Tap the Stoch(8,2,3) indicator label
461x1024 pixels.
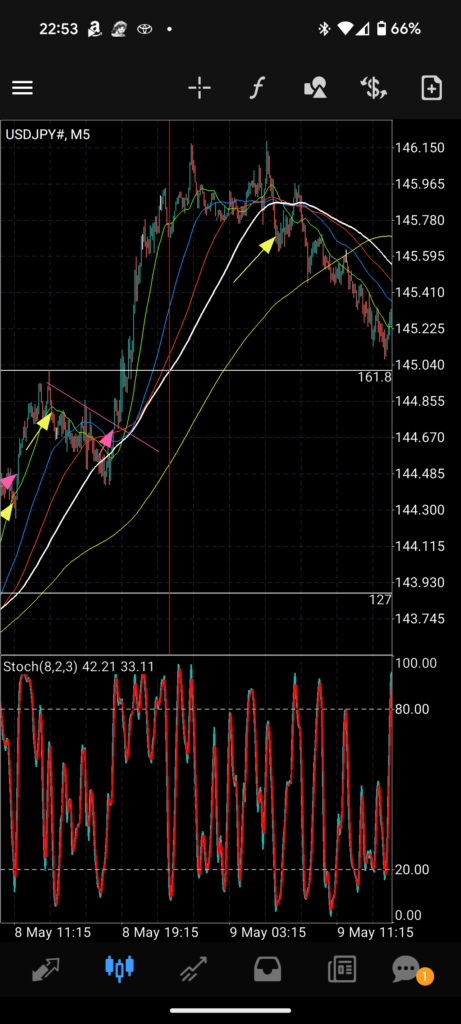point(80,667)
